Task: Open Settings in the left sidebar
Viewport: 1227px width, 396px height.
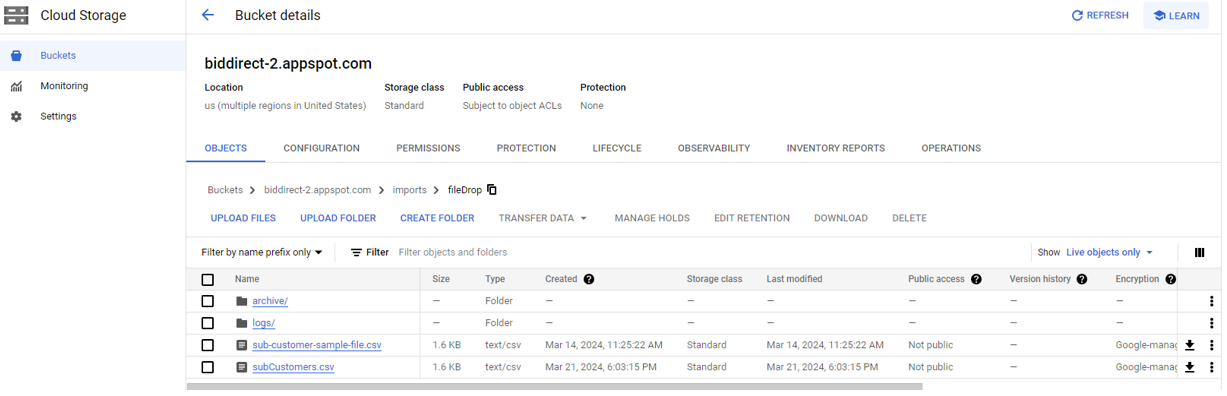Action: click(58, 116)
